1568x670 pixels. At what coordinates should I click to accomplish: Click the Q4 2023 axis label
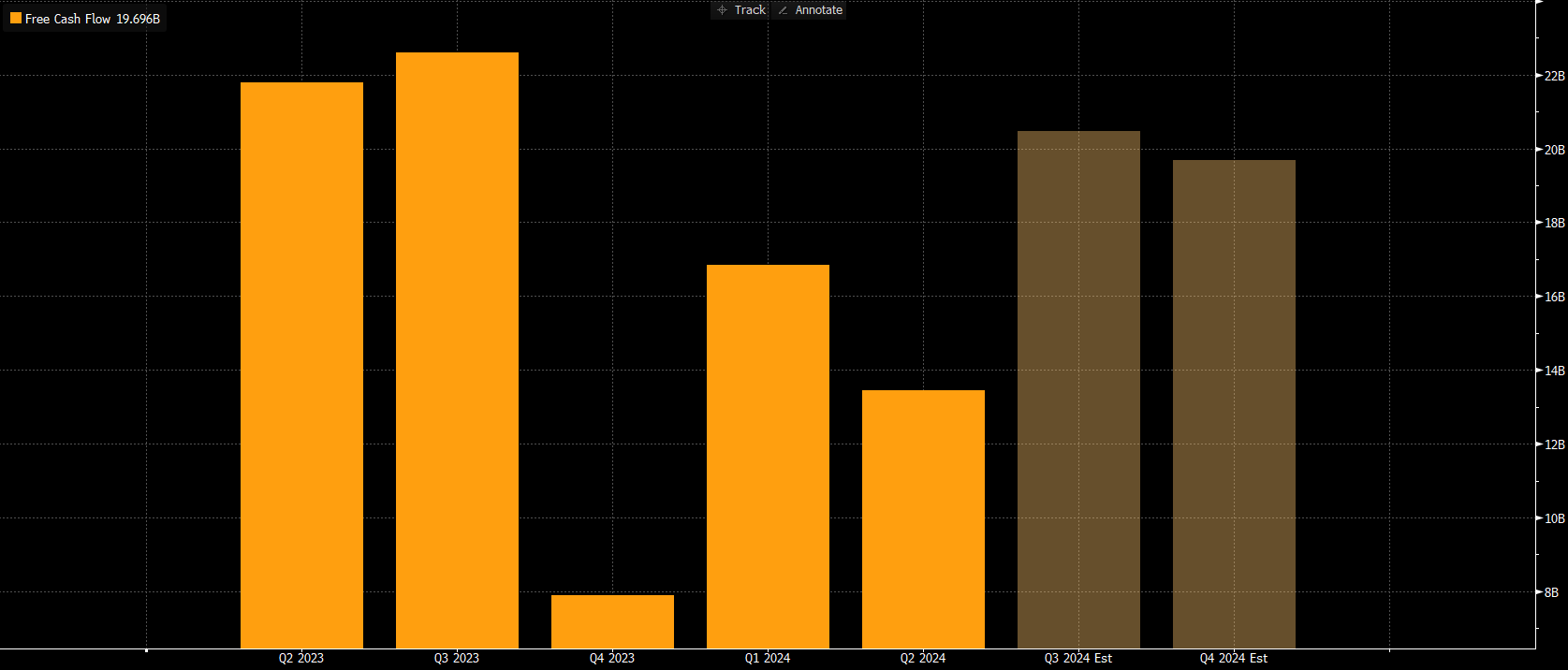point(612,659)
